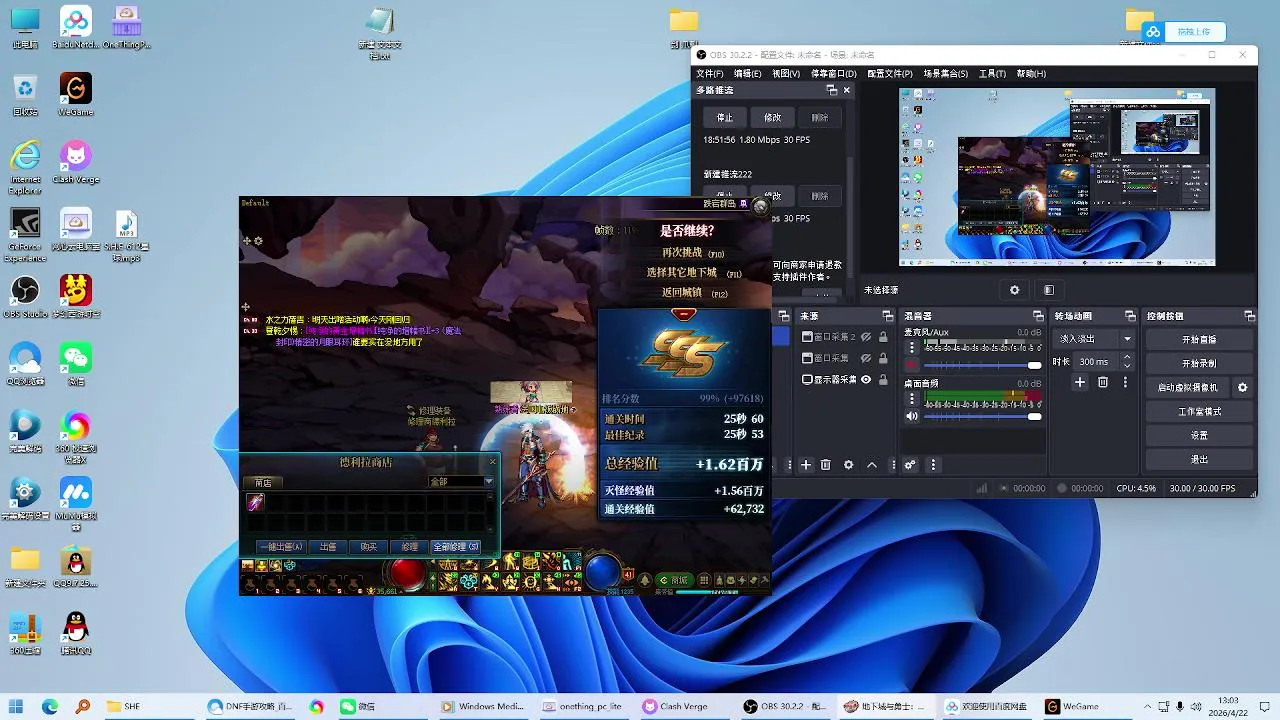The width and height of the screenshot is (1280, 720).
Task: Close the 德利拉商店 window
Action: (x=492, y=462)
